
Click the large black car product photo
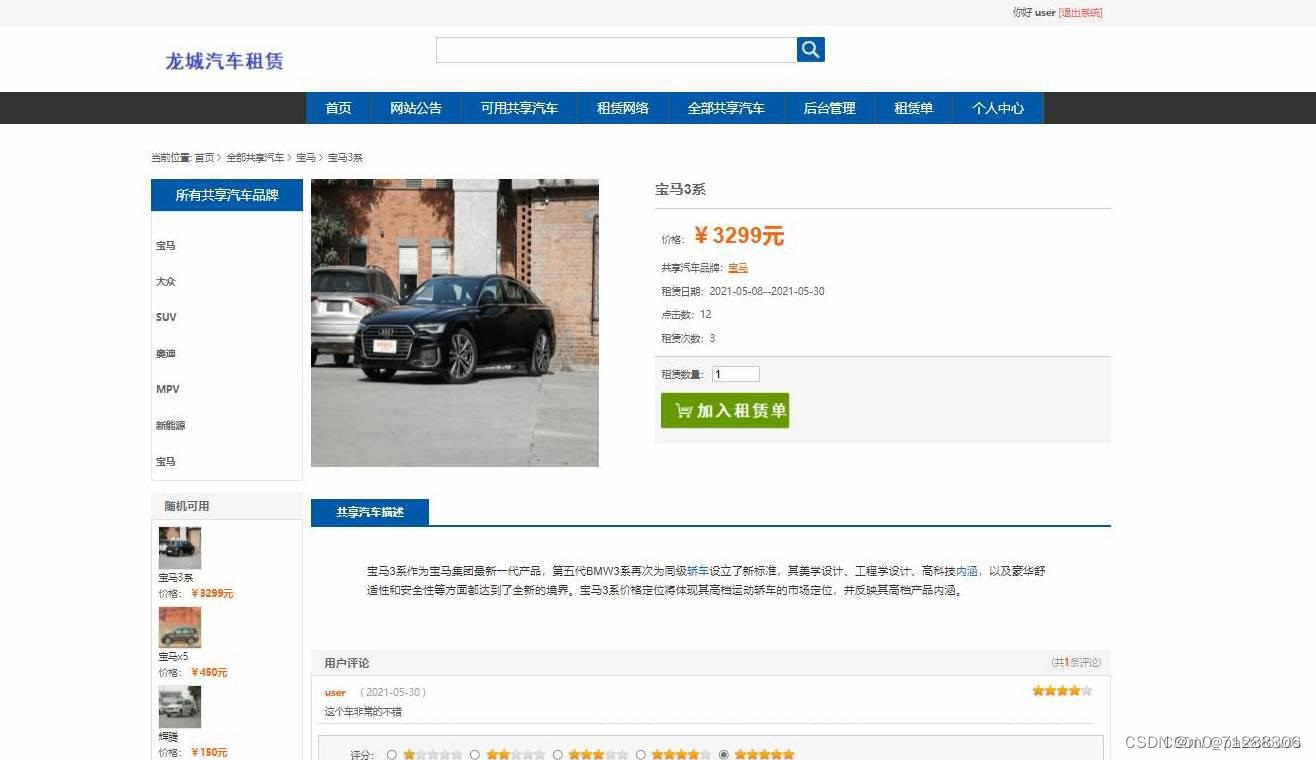click(455, 323)
